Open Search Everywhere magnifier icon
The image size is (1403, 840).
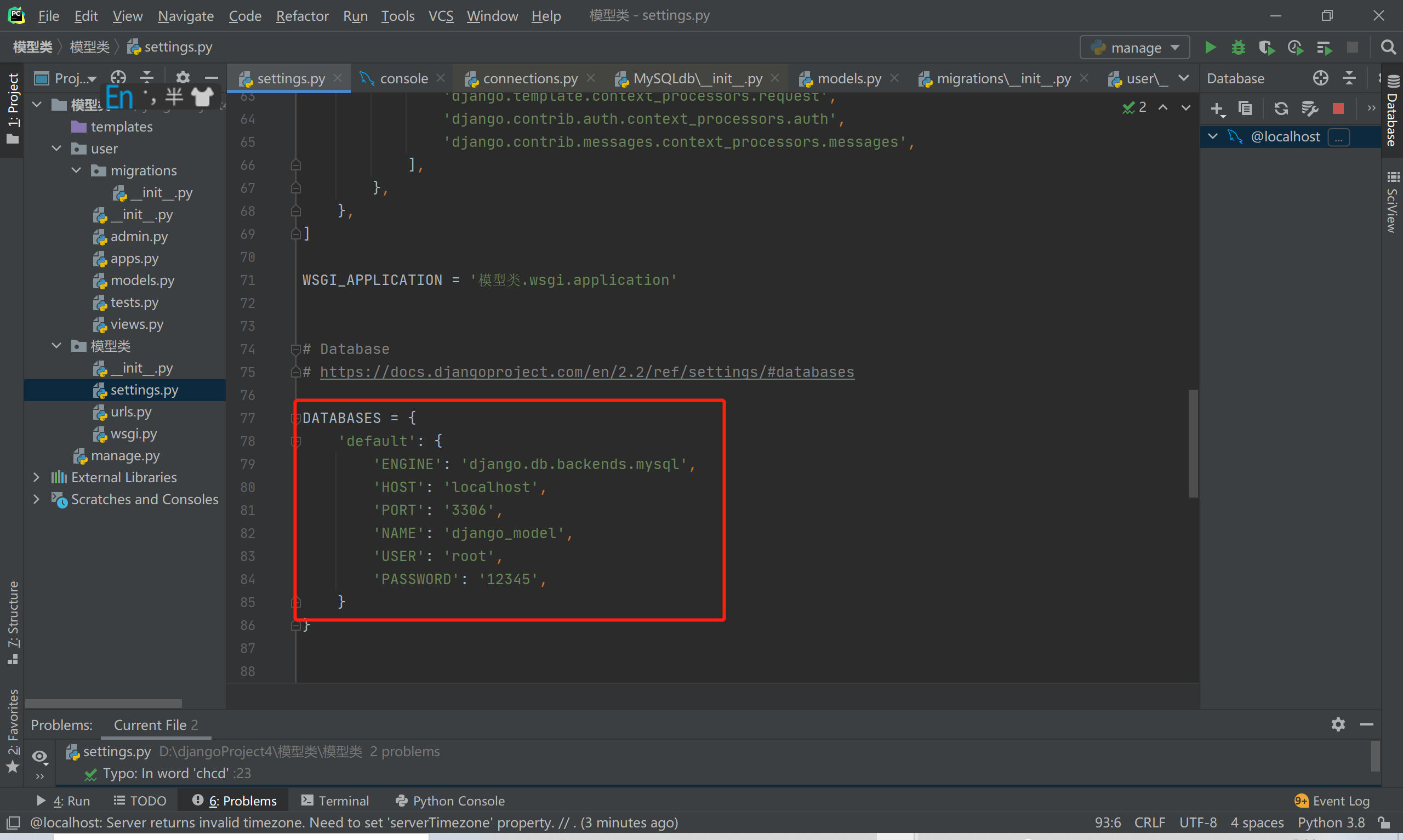pyautogui.click(x=1388, y=48)
